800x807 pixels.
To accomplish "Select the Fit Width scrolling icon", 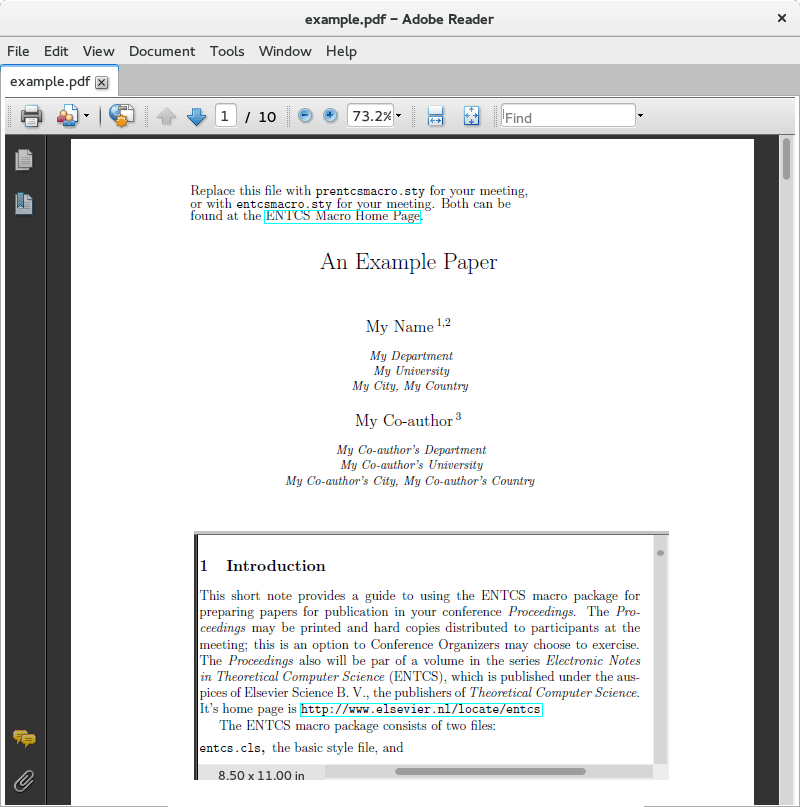I will click(436, 116).
